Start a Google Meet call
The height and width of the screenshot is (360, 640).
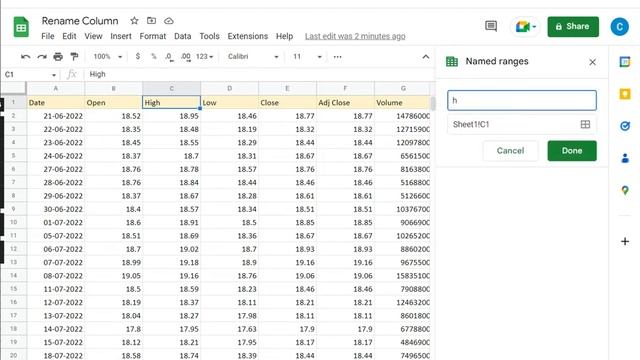click(522, 27)
